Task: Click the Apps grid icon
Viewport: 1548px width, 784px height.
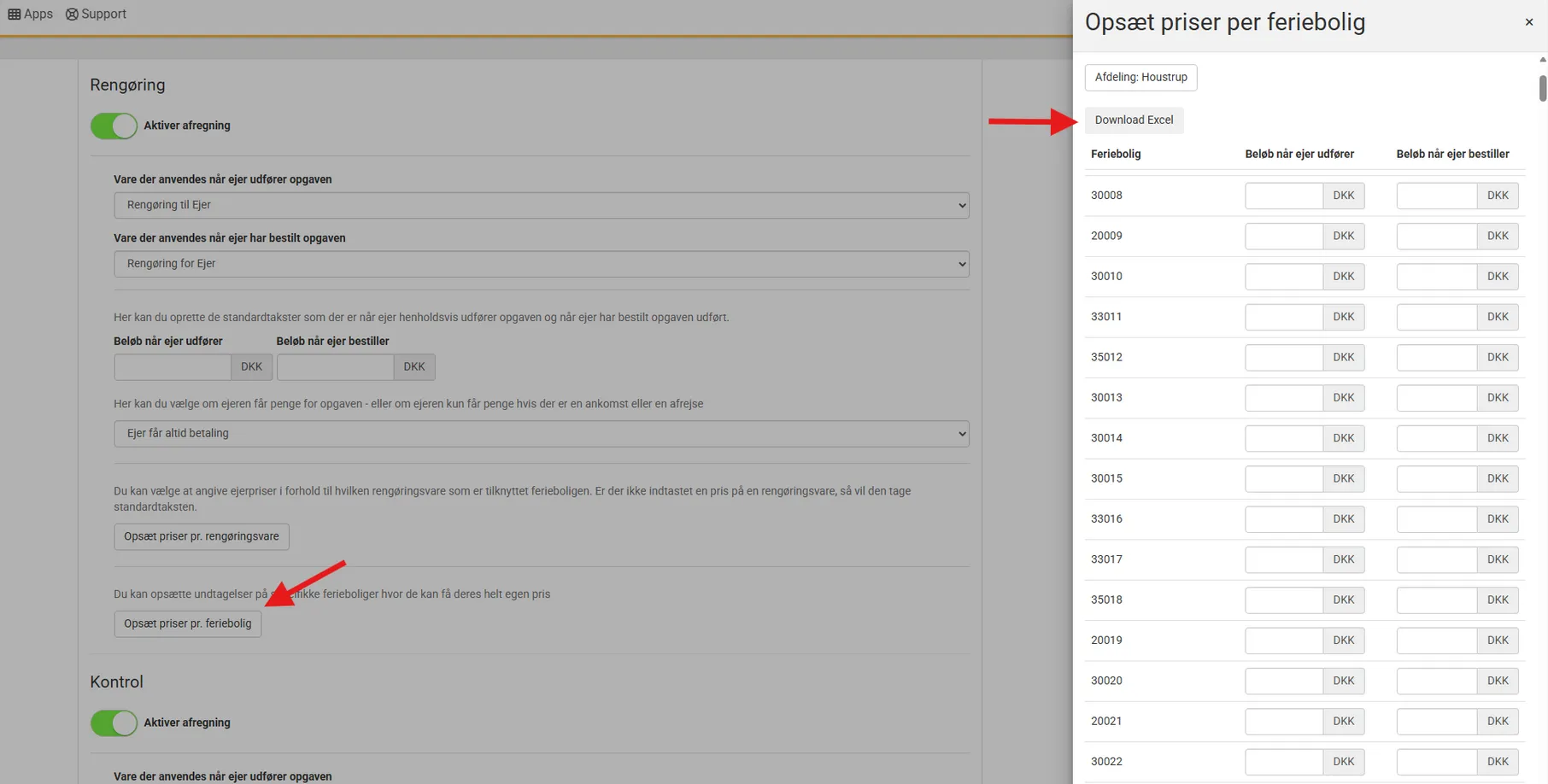Action: (x=15, y=15)
